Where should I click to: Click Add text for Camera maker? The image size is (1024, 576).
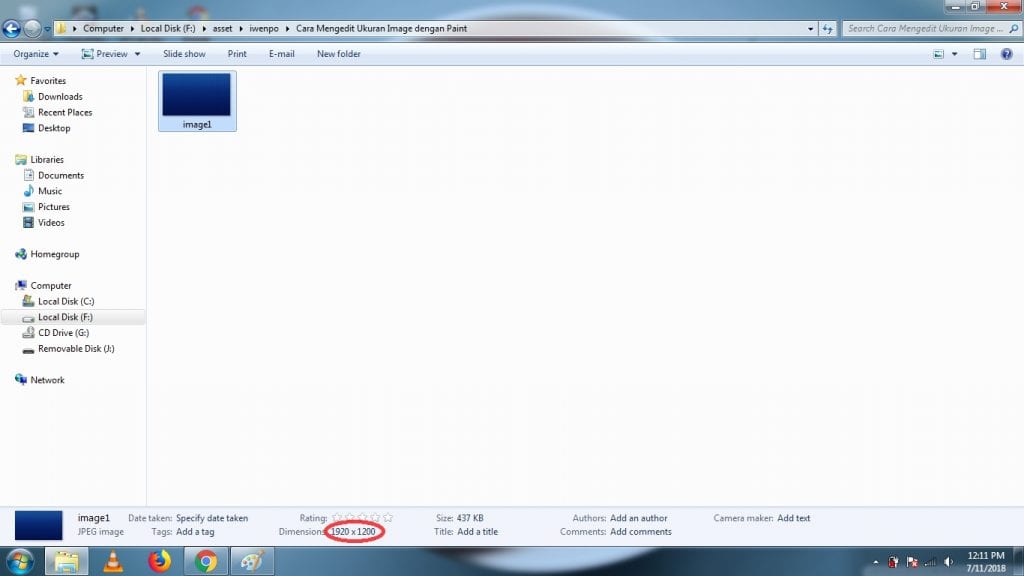[793, 518]
